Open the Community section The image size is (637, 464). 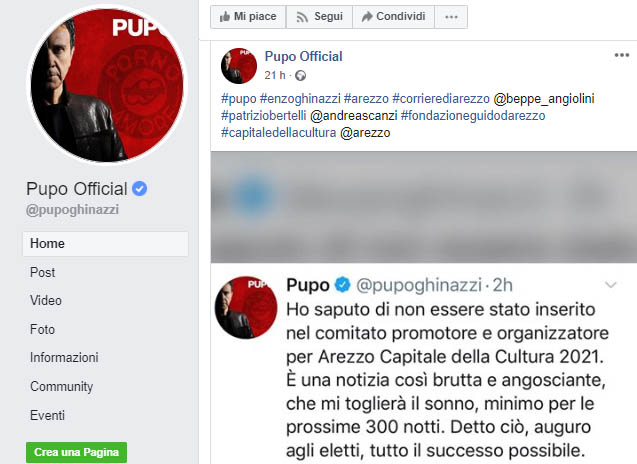click(x=61, y=386)
